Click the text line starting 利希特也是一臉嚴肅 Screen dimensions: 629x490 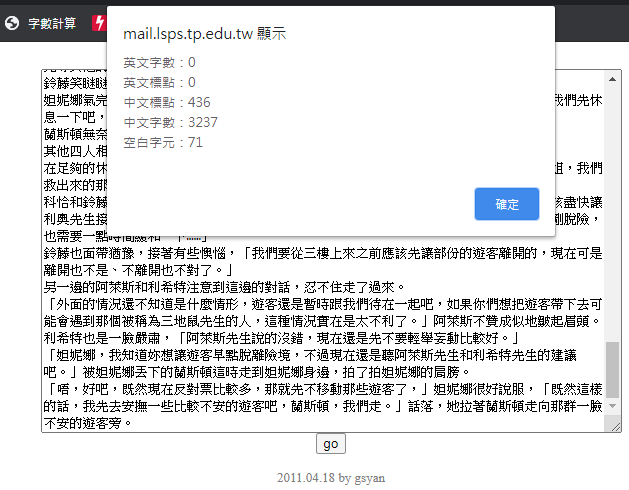click(x=281, y=338)
